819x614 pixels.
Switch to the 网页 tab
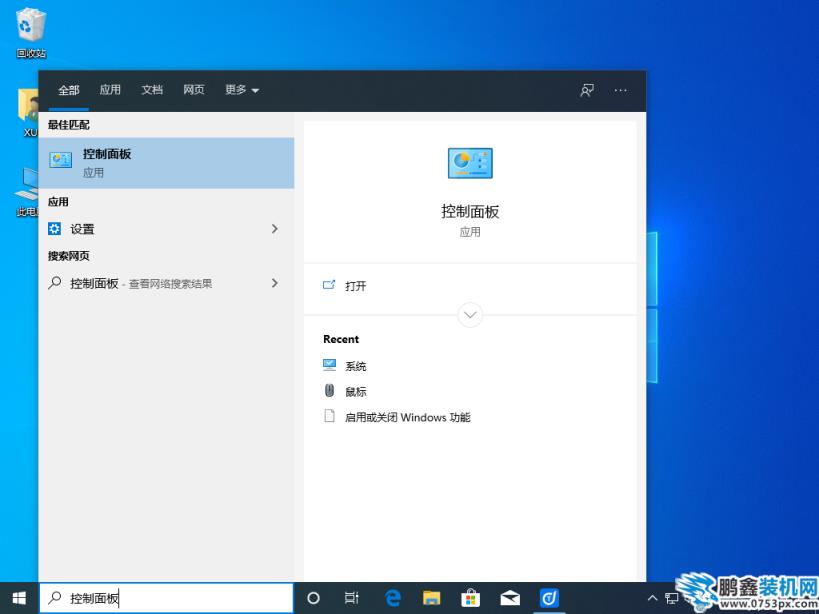tap(194, 90)
